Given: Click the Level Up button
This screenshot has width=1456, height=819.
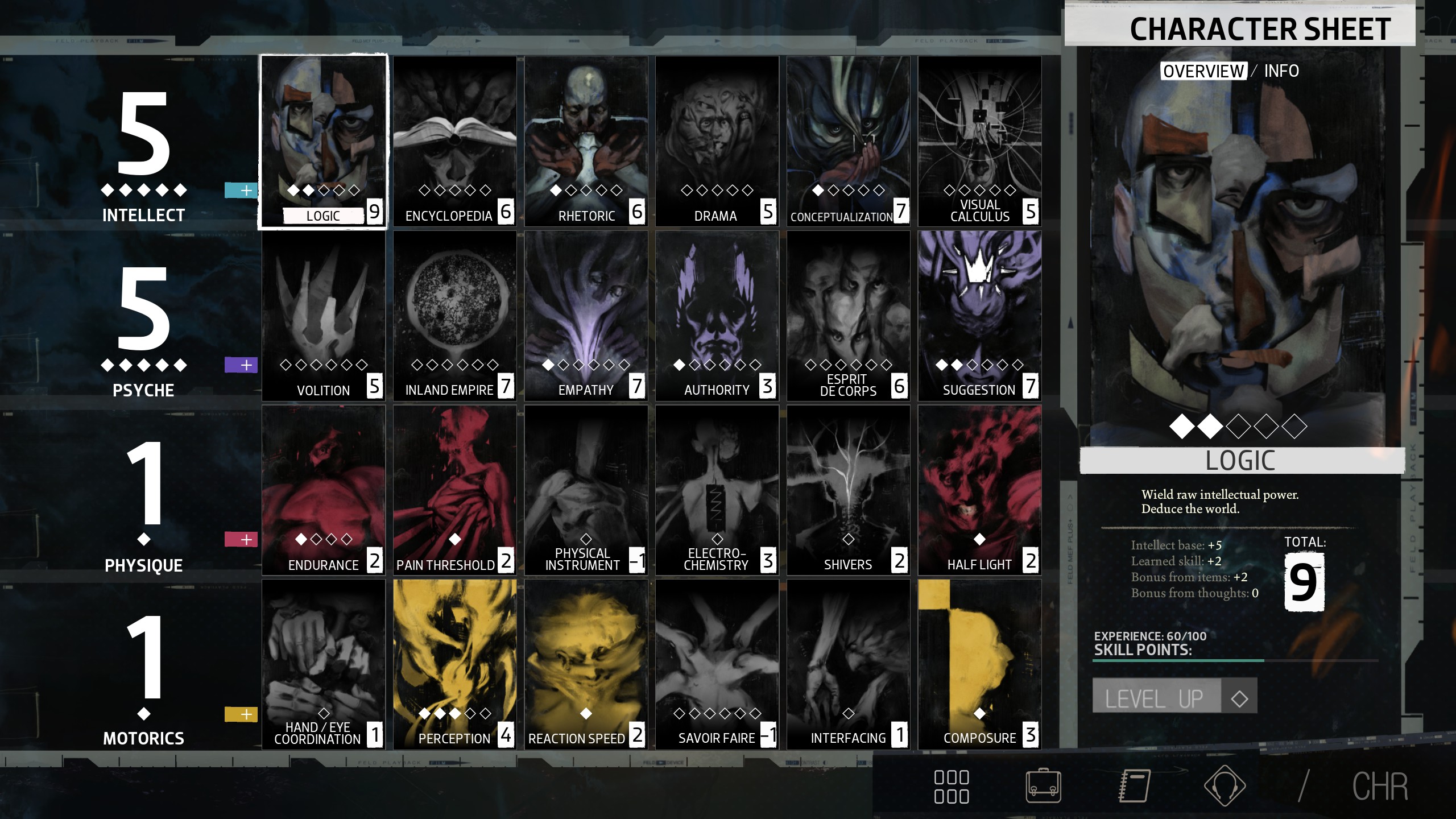Looking at the screenshot, I should [x=1156, y=696].
